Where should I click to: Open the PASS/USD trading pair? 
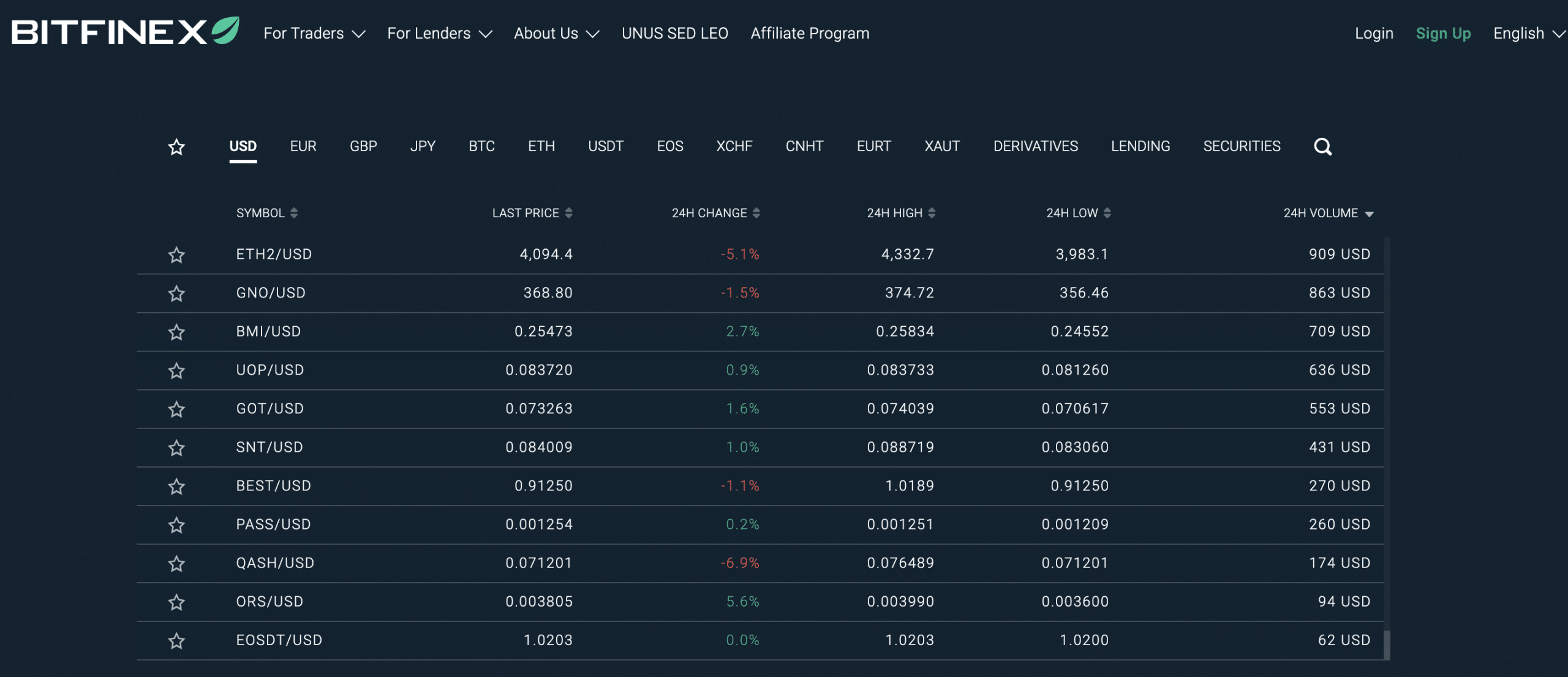[x=274, y=524]
